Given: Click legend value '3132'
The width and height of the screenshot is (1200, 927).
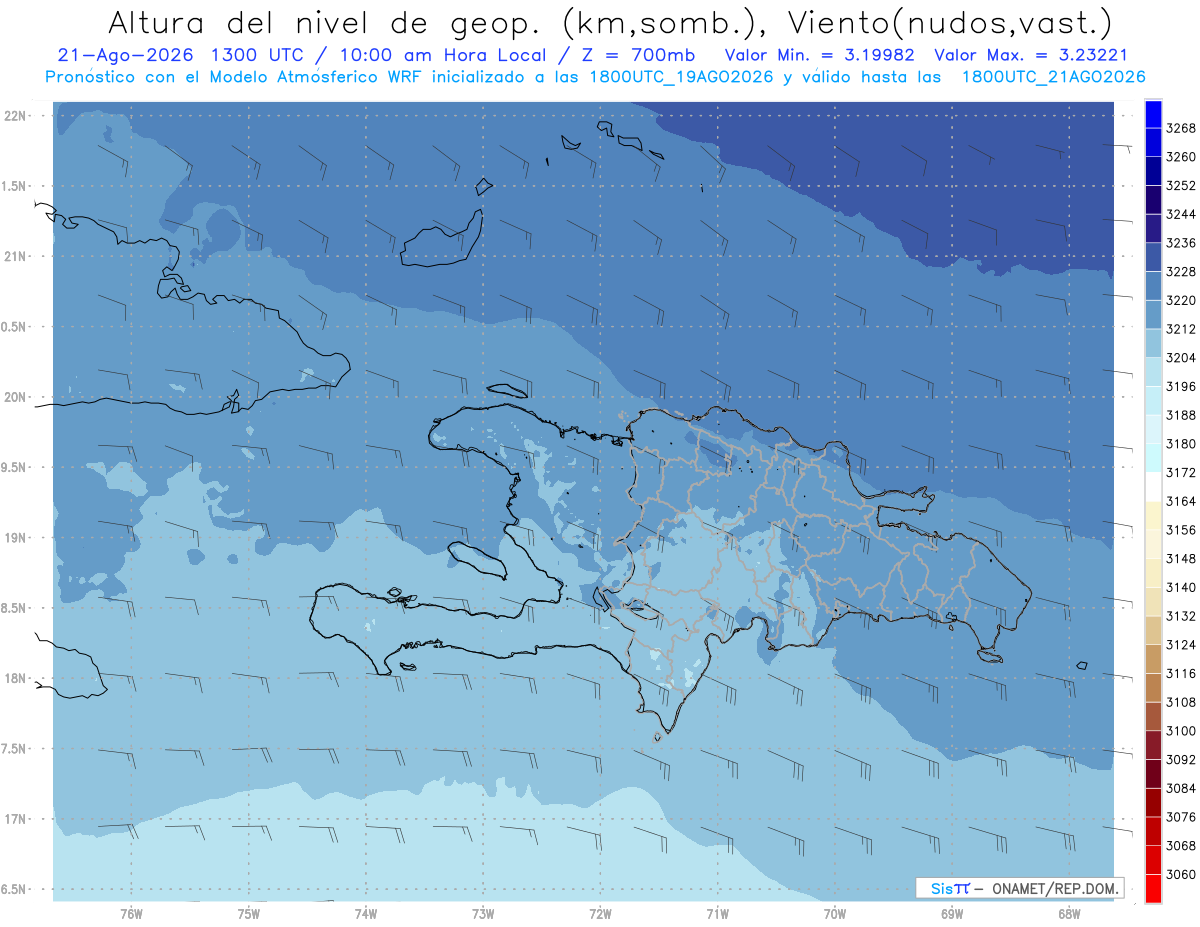Looking at the screenshot, I should (1180, 616).
